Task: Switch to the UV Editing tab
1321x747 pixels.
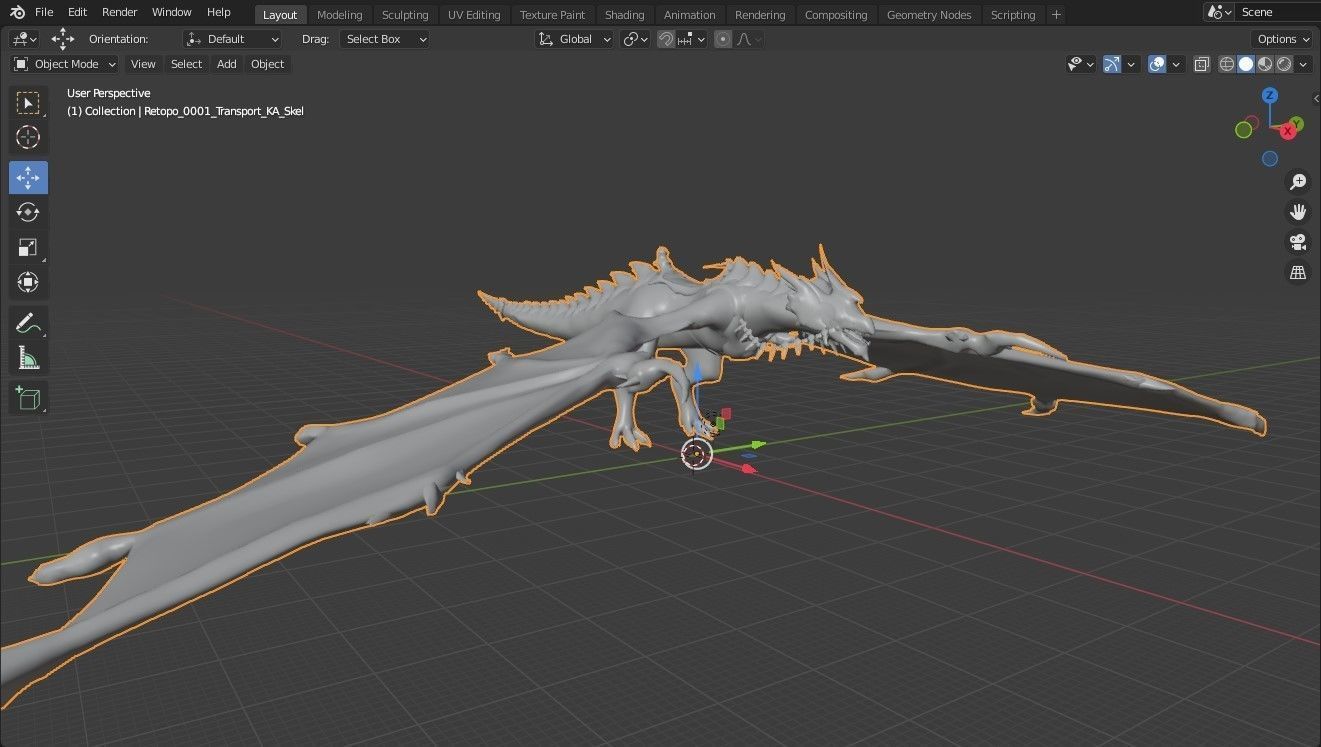Action: point(474,15)
